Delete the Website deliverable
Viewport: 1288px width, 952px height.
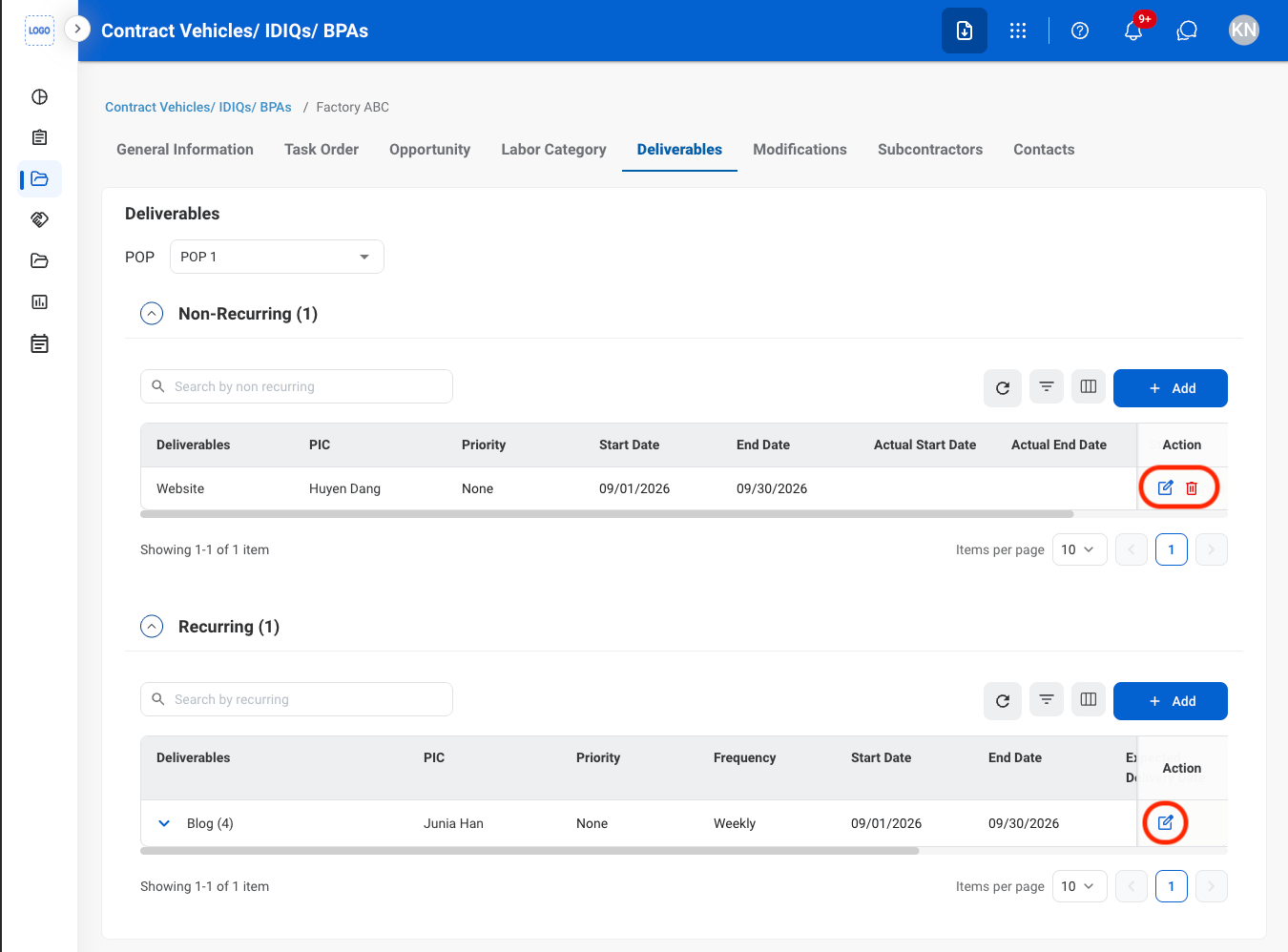[x=1192, y=487]
